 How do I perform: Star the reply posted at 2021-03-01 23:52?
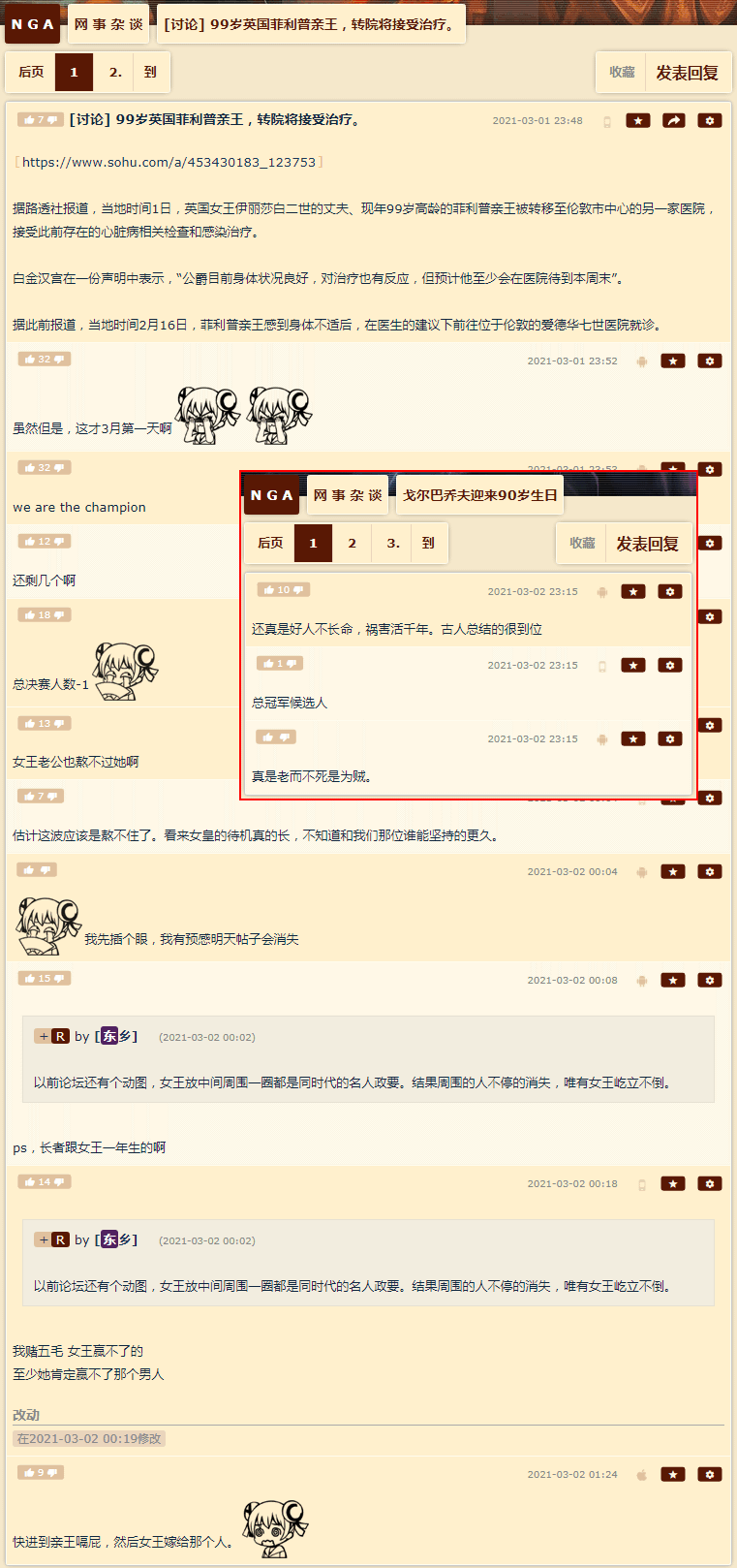point(673,361)
